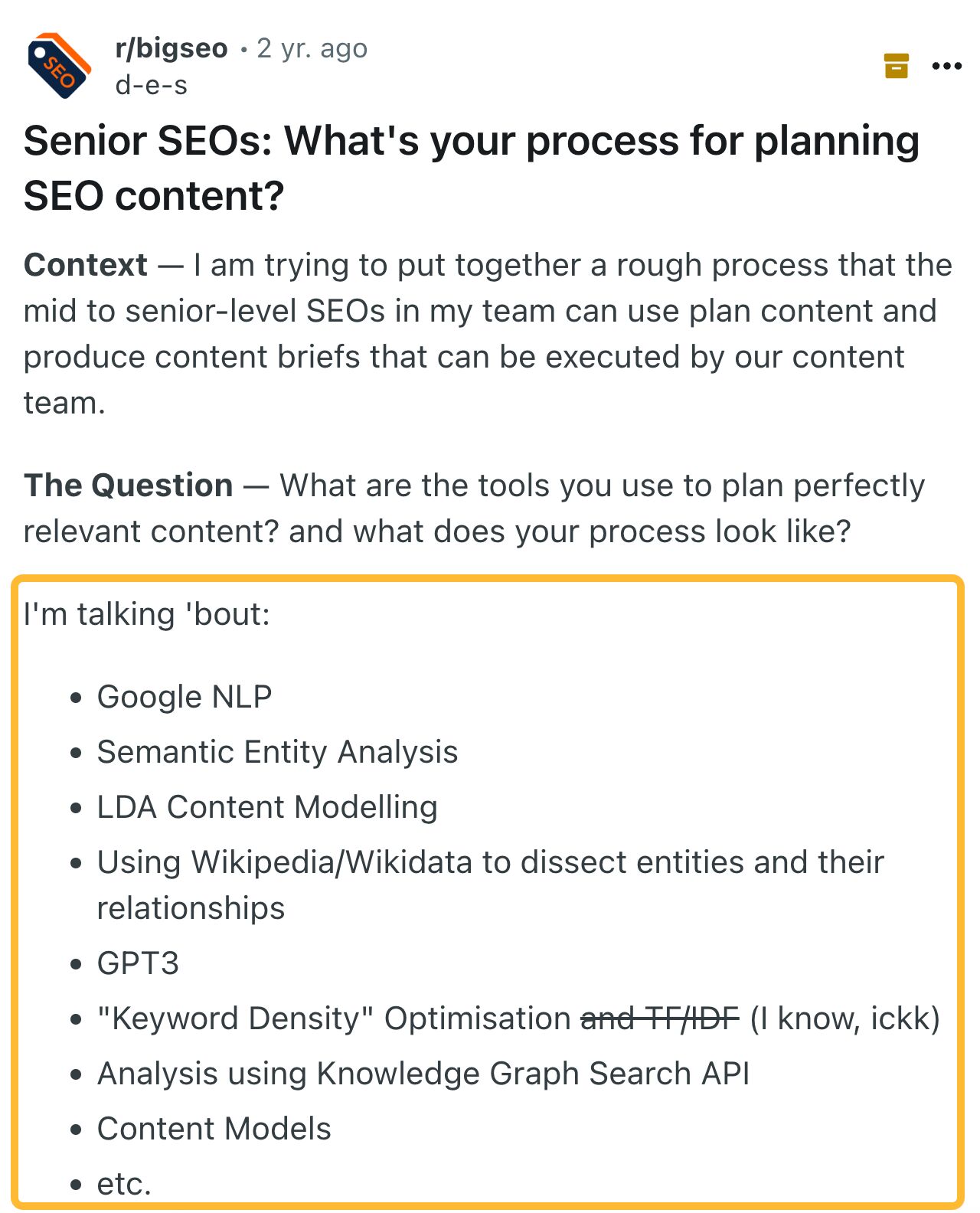Click the yellow archived post icon
This screenshot has width=980, height=1213.
pyautogui.click(x=896, y=66)
